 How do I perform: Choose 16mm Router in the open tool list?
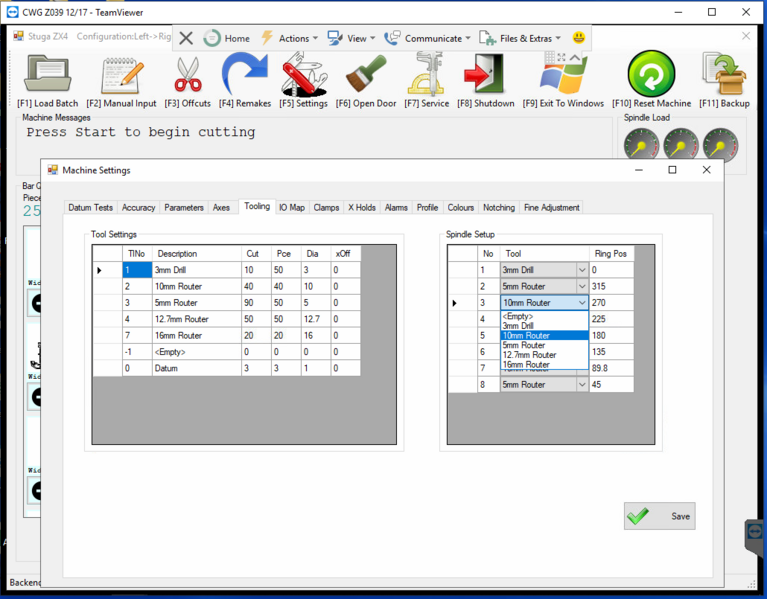(544, 365)
